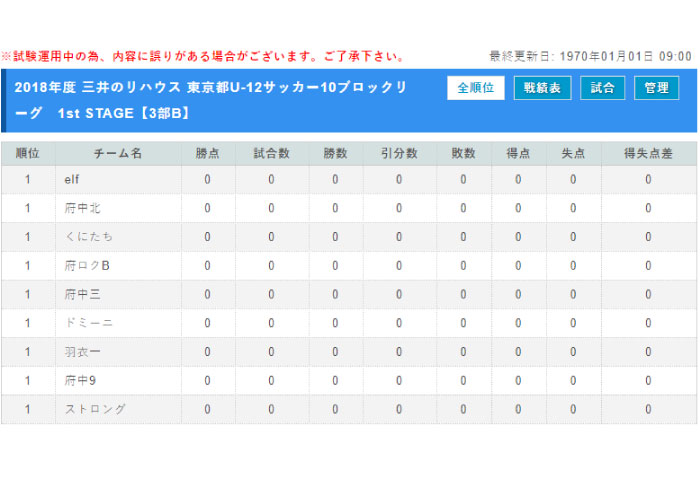Click the 順位 column header
This screenshot has height=500, width=700.
pyautogui.click(x=28, y=153)
